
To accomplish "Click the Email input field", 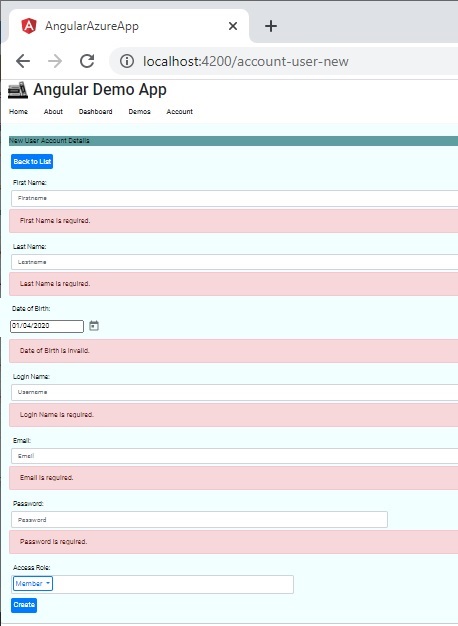I will (x=234, y=456).
